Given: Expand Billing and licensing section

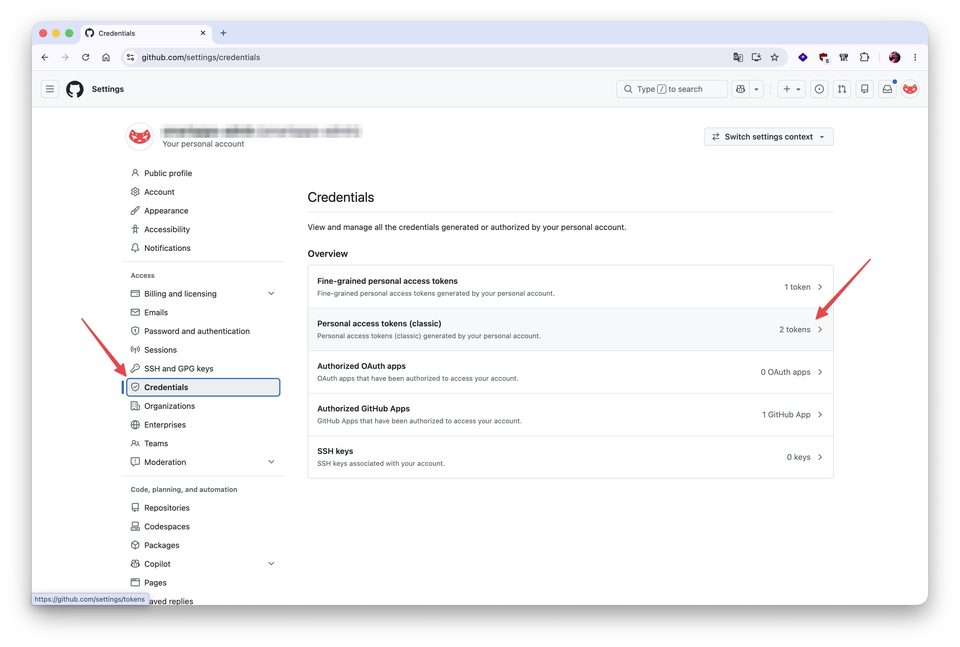Looking at the screenshot, I should tap(271, 293).
